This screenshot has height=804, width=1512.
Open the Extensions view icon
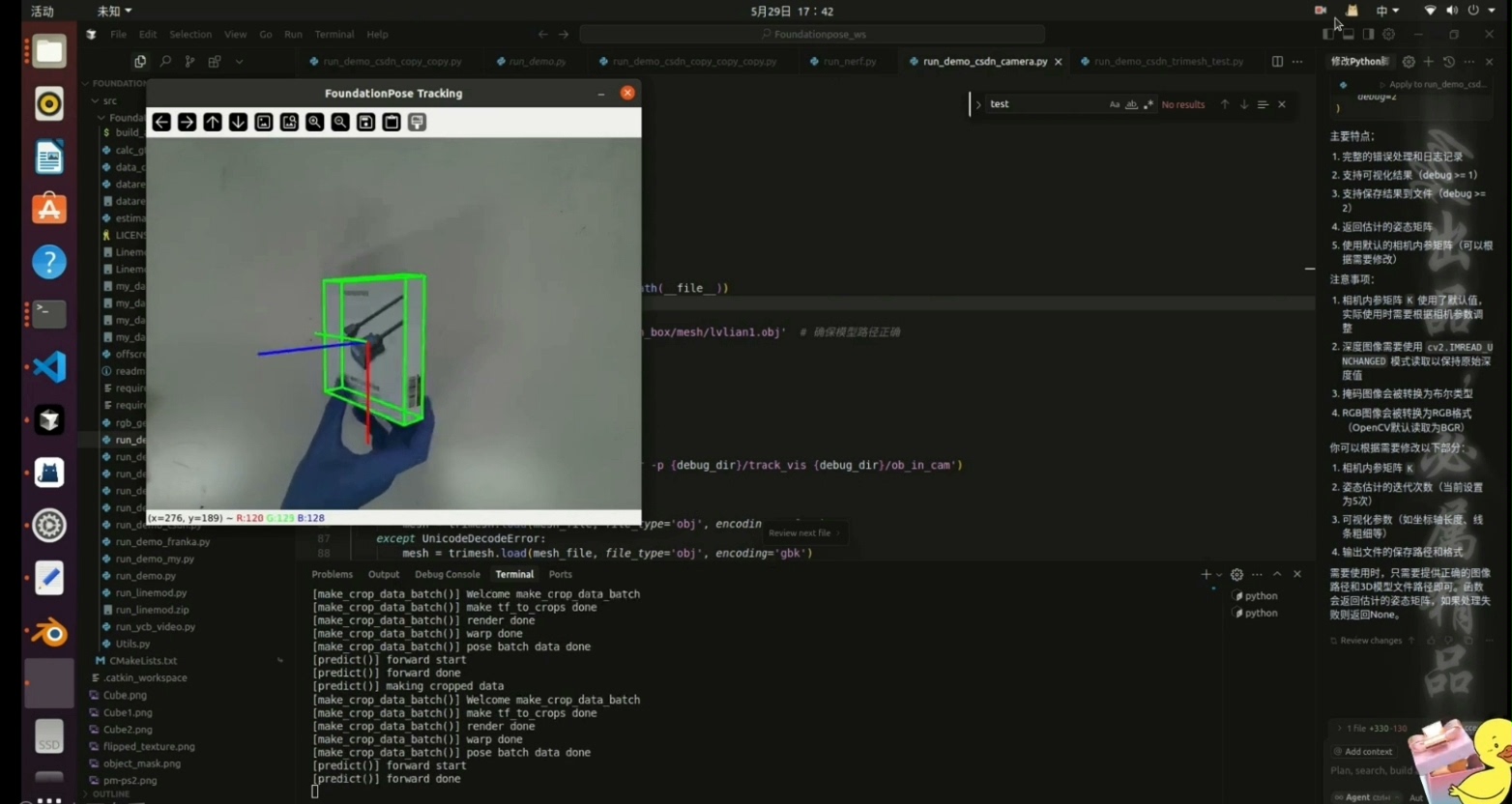point(215,62)
